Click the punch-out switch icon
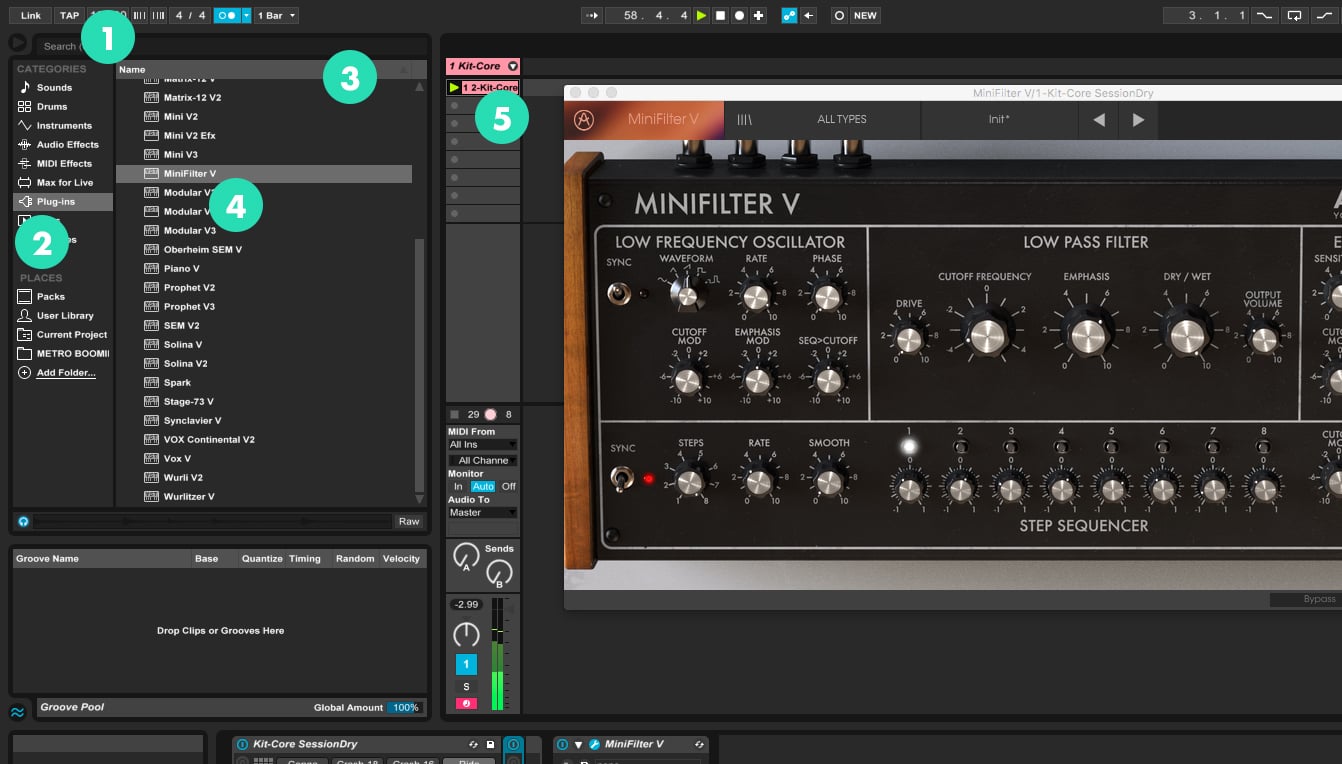The width and height of the screenshot is (1342, 764). [1324, 16]
